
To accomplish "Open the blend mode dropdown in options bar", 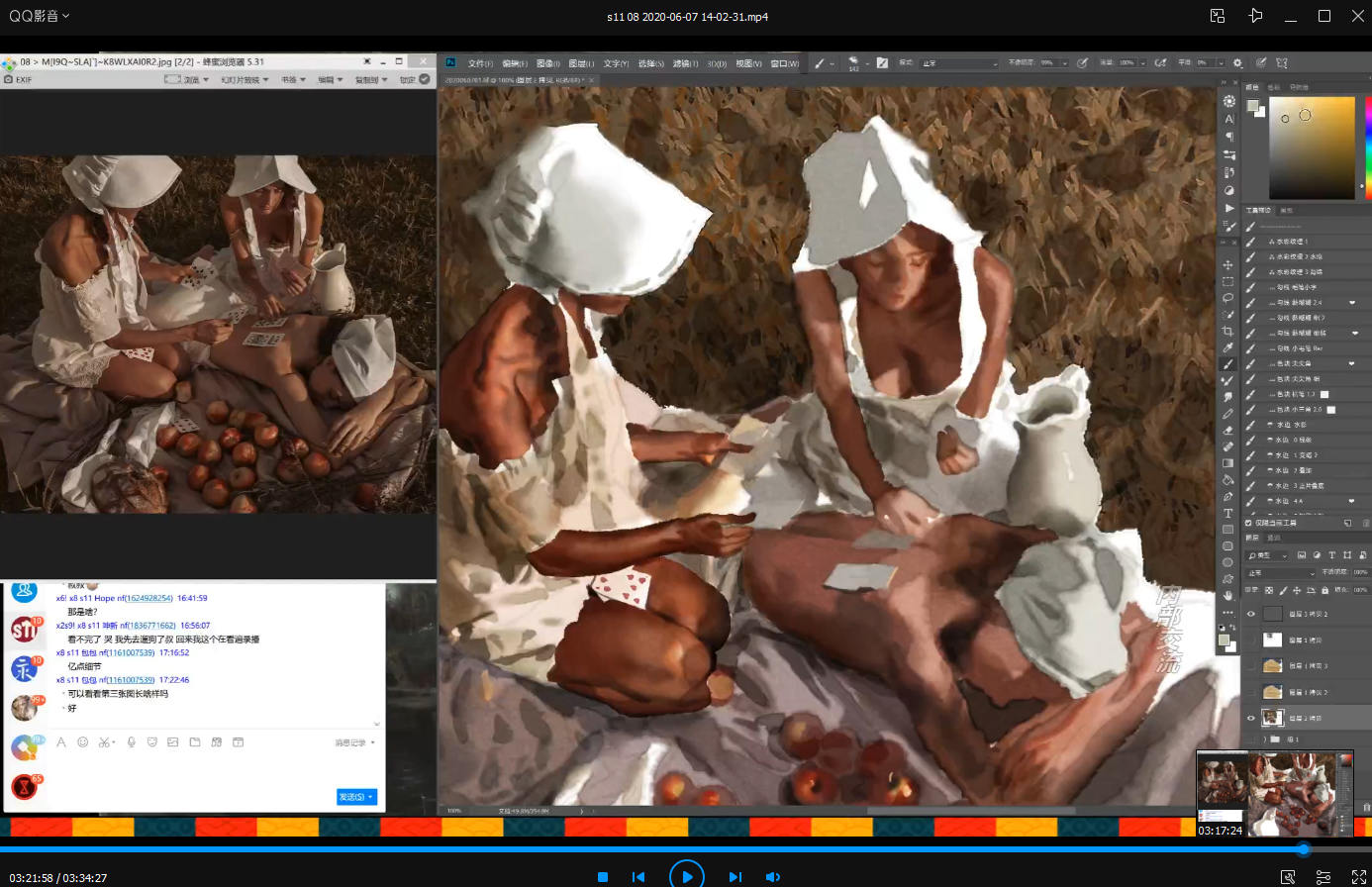I will coord(959,62).
